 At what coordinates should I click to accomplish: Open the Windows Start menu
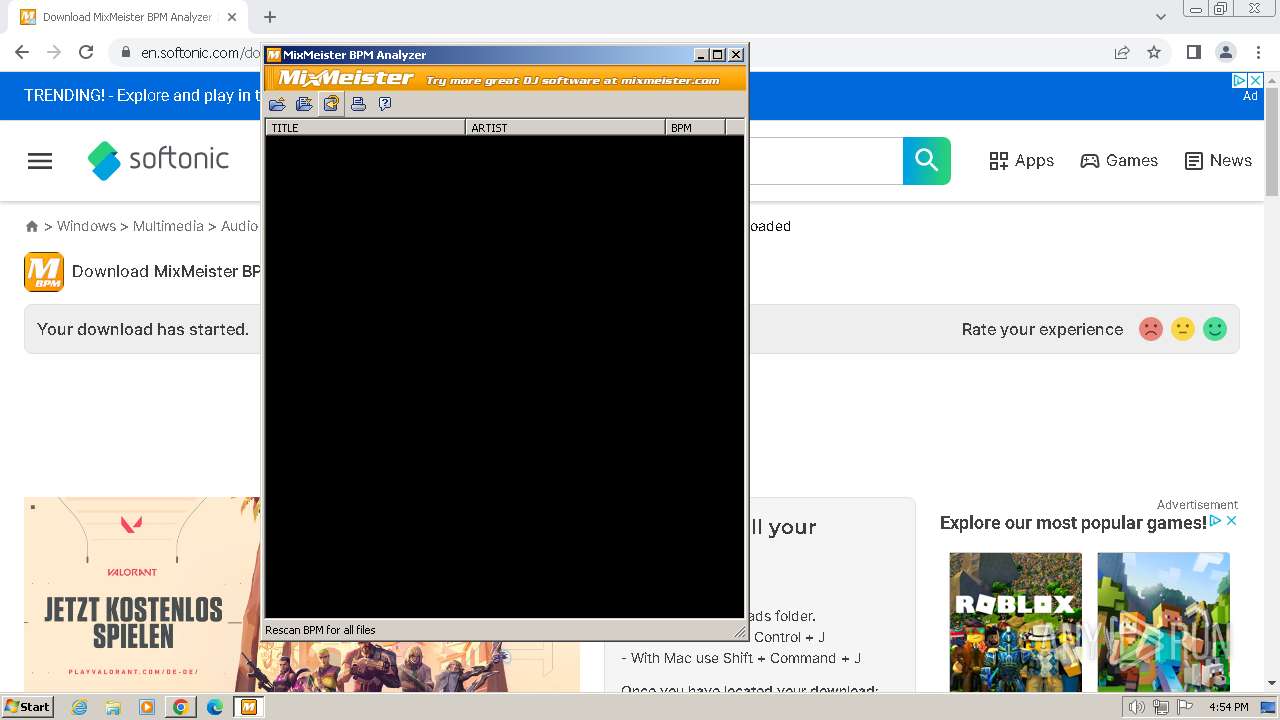tap(28, 707)
